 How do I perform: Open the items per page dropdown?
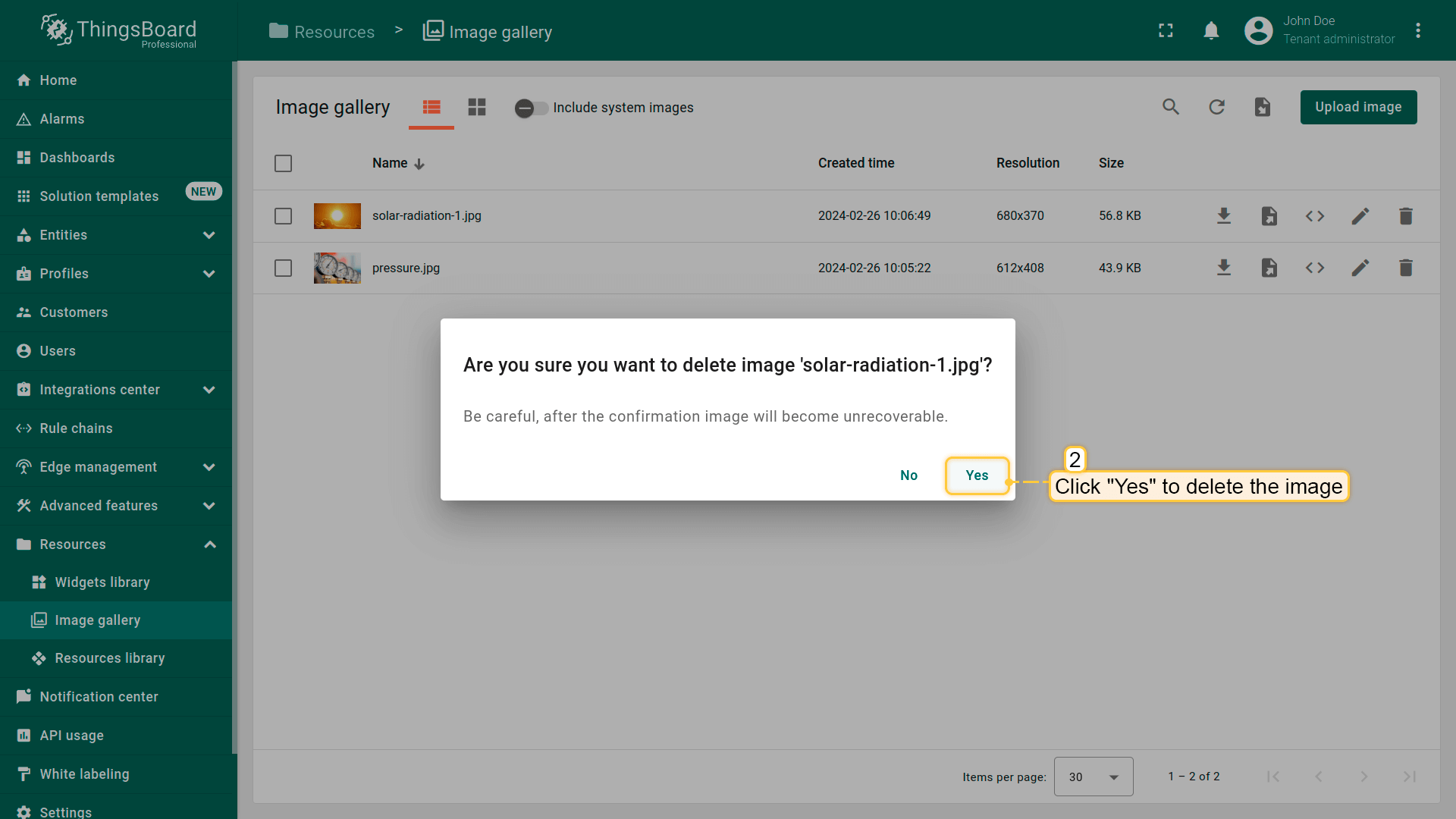1093,777
